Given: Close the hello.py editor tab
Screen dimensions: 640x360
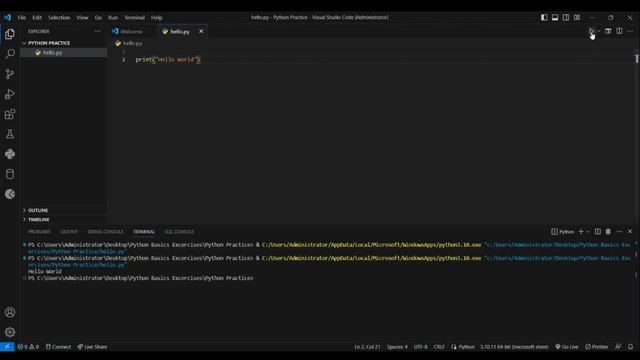Looking at the screenshot, I should pyautogui.click(x=201, y=31).
